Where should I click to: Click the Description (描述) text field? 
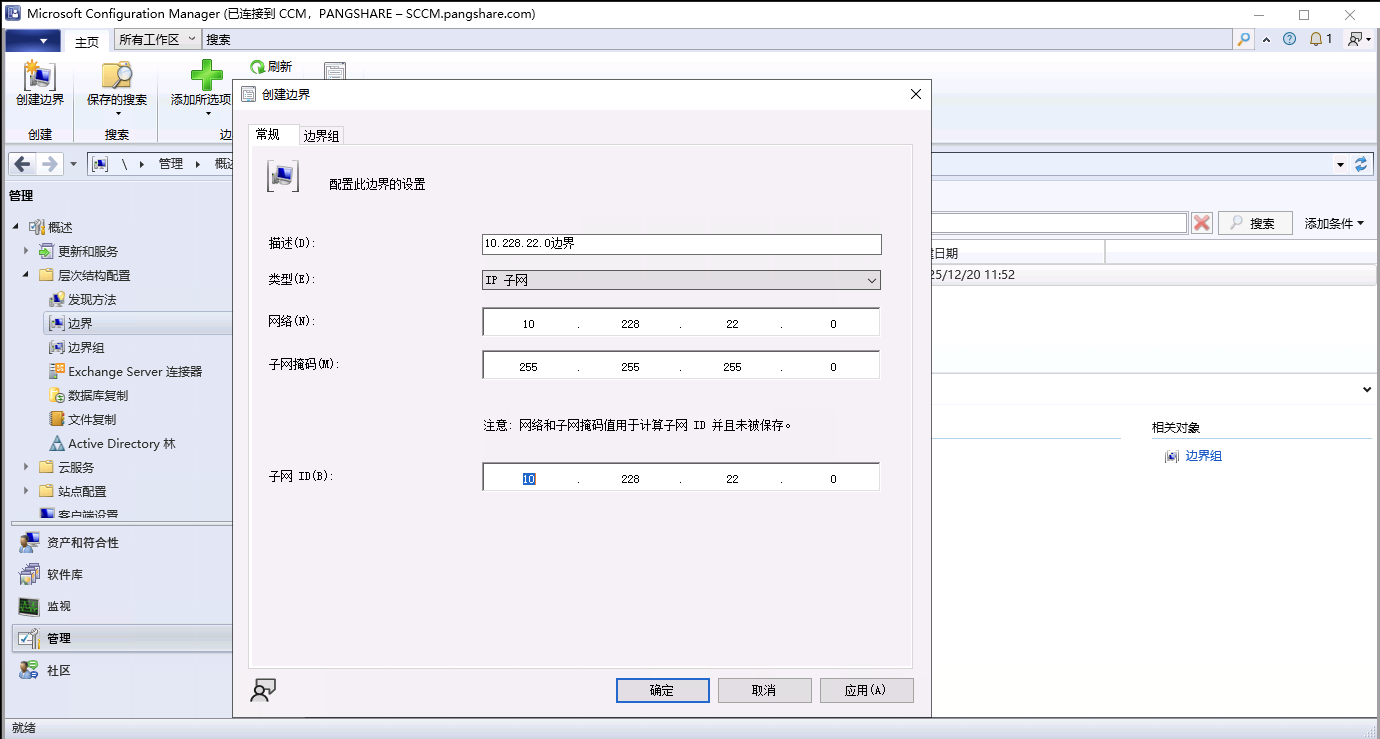[x=682, y=244]
